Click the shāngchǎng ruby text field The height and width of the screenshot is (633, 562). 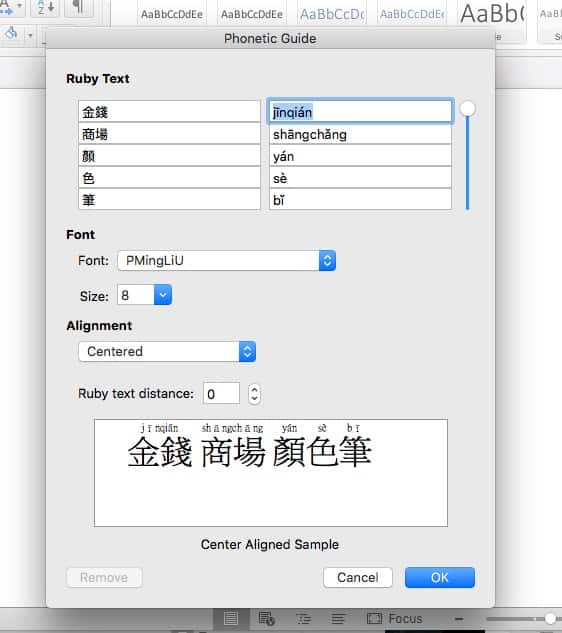360,134
